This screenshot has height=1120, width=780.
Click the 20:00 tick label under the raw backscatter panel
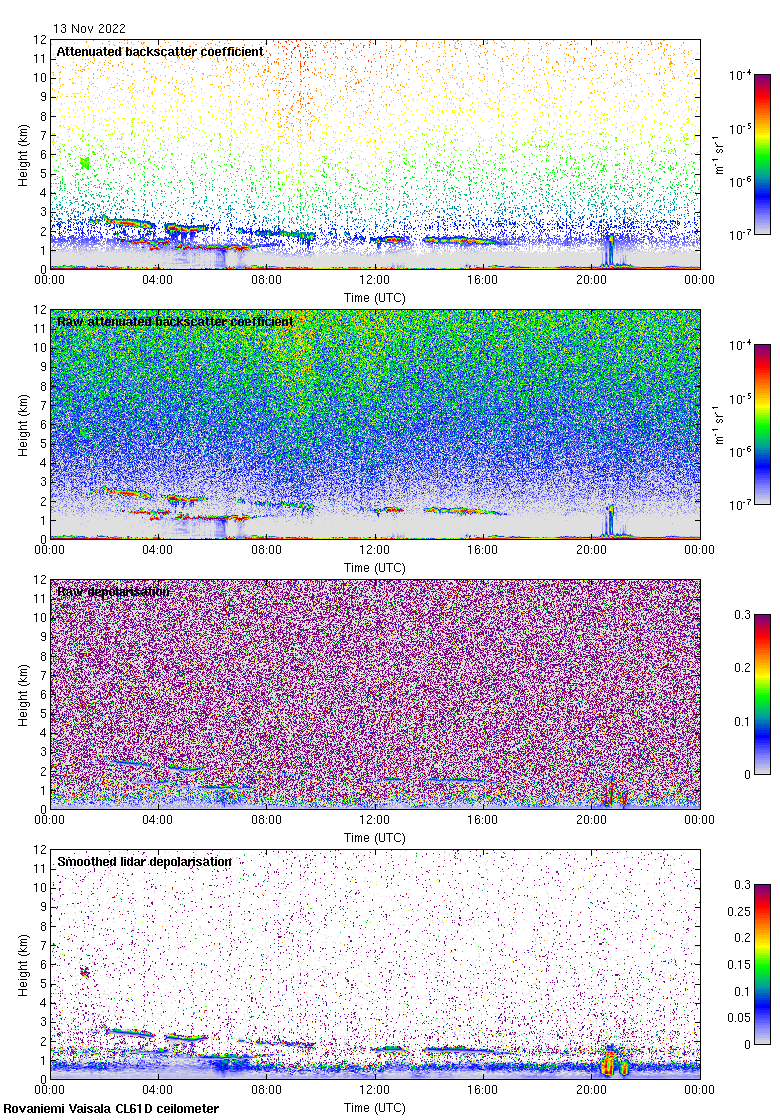(x=591, y=550)
